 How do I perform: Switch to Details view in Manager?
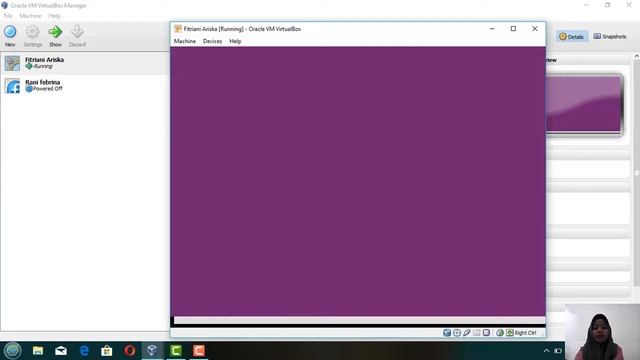click(571, 36)
